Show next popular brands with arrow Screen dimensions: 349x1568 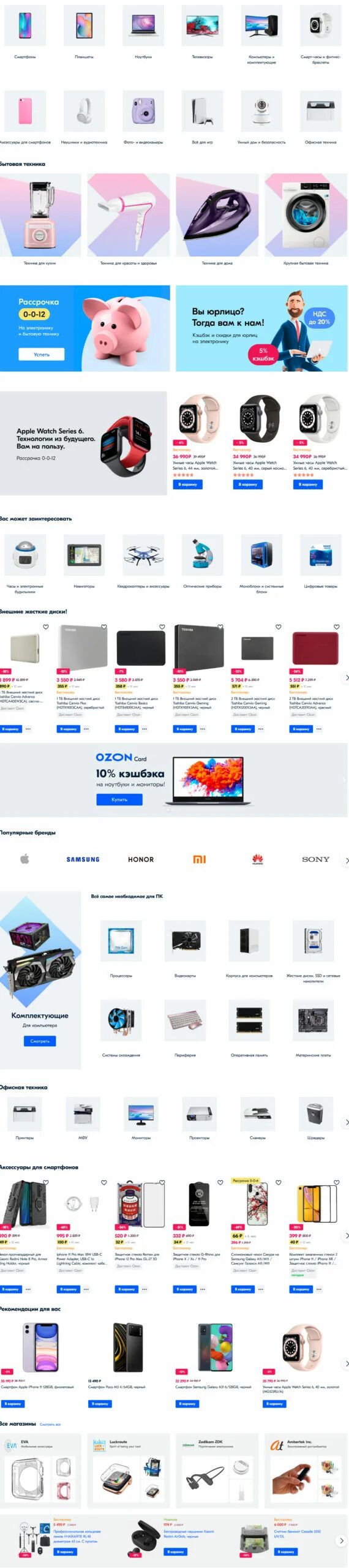[x=347, y=860]
